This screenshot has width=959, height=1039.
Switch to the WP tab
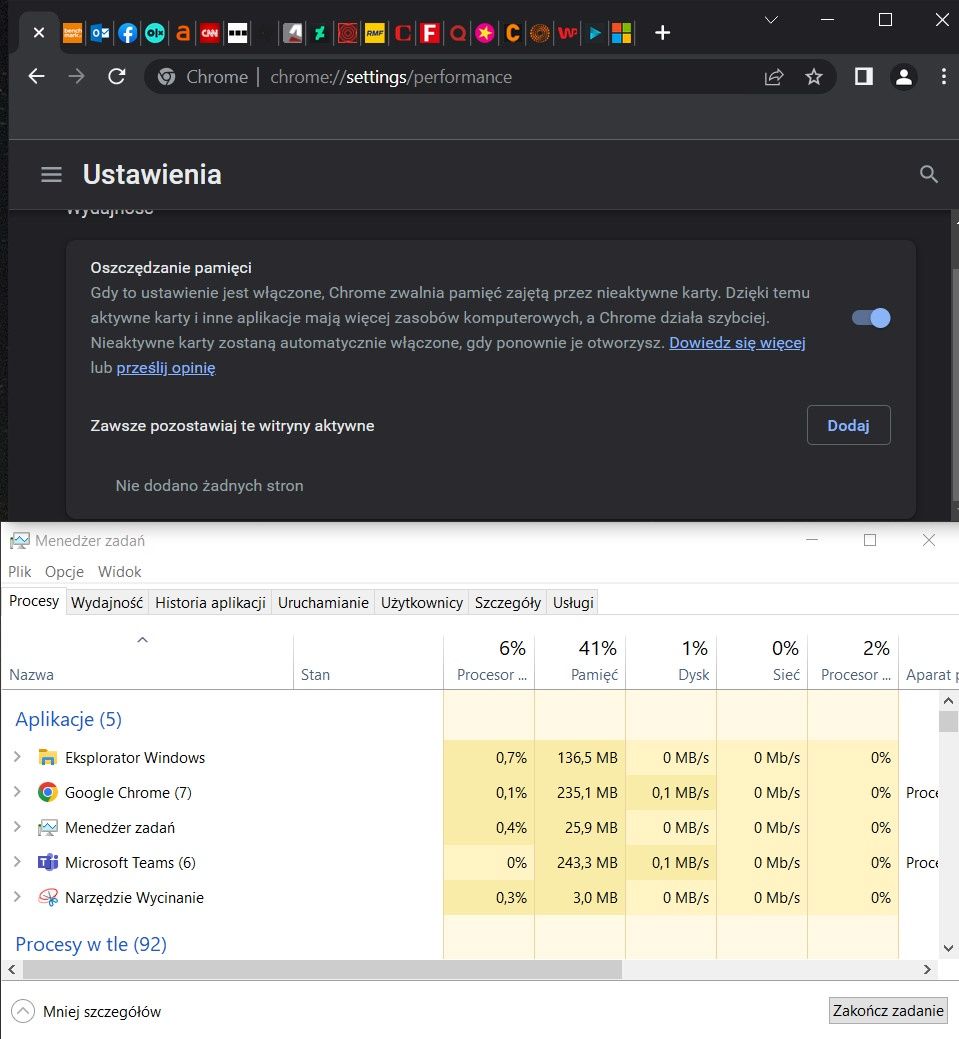[x=567, y=32]
